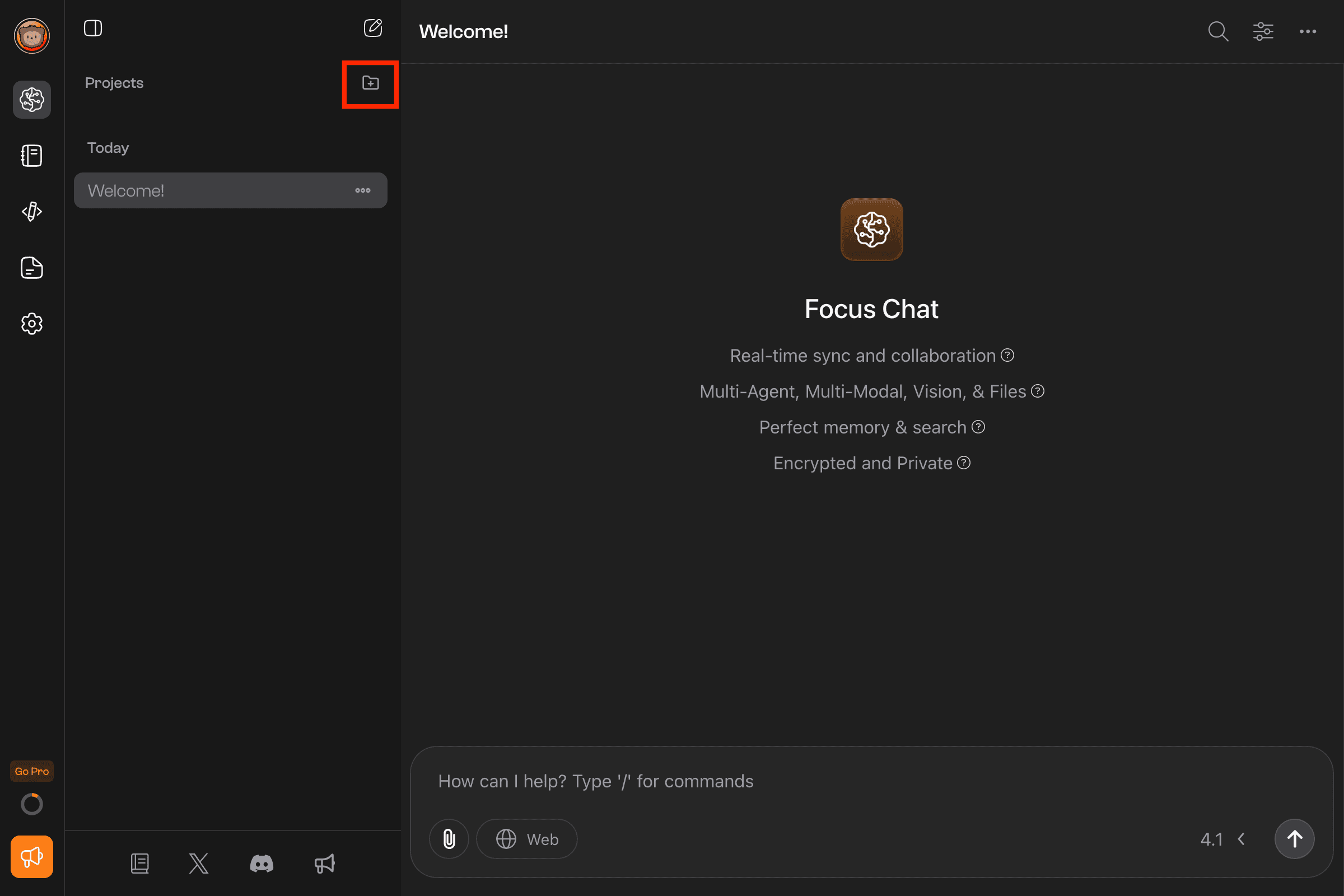This screenshot has height=896, width=1344.
Task: Click the Focus Chat heading
Action: click(871, 309)
